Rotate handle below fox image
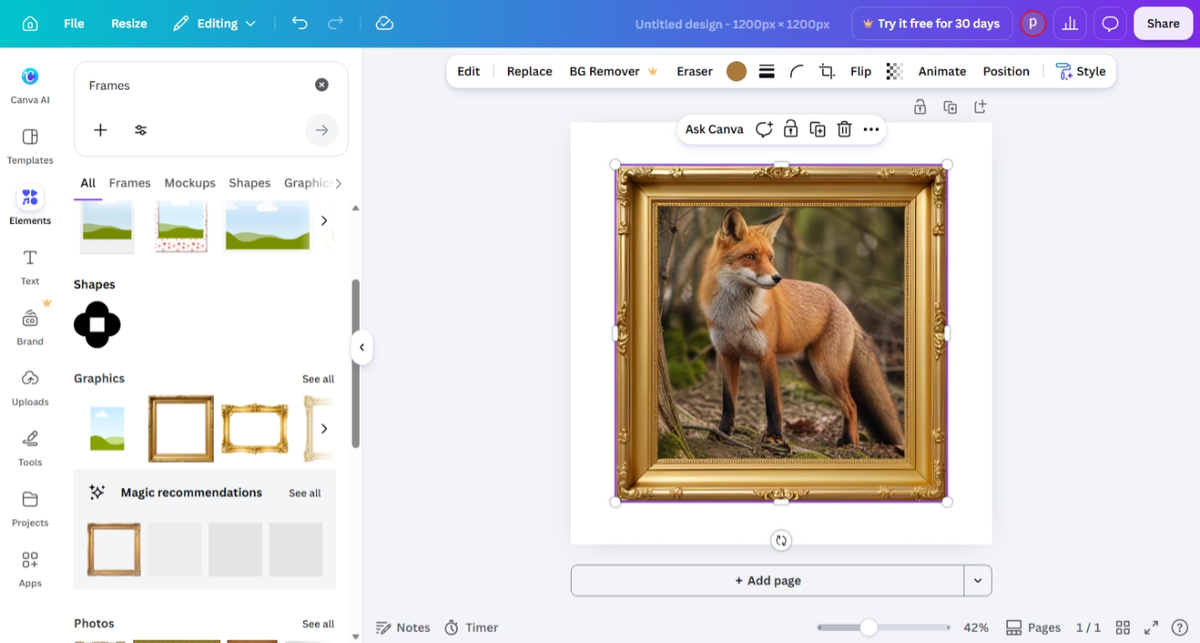 781,540
